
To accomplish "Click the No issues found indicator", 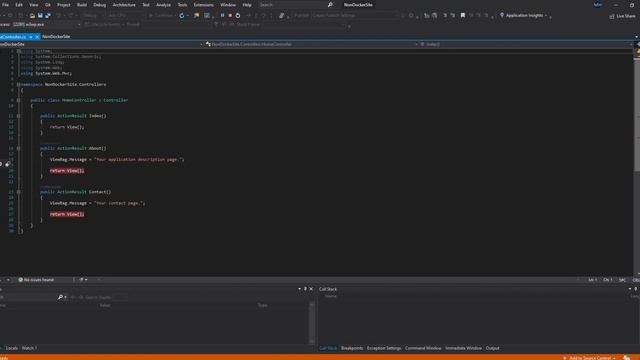I will (x=36, y=280).
